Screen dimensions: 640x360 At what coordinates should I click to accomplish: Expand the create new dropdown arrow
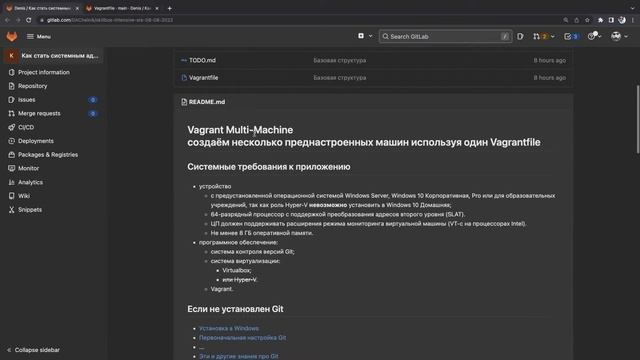[x=371, y=36]
